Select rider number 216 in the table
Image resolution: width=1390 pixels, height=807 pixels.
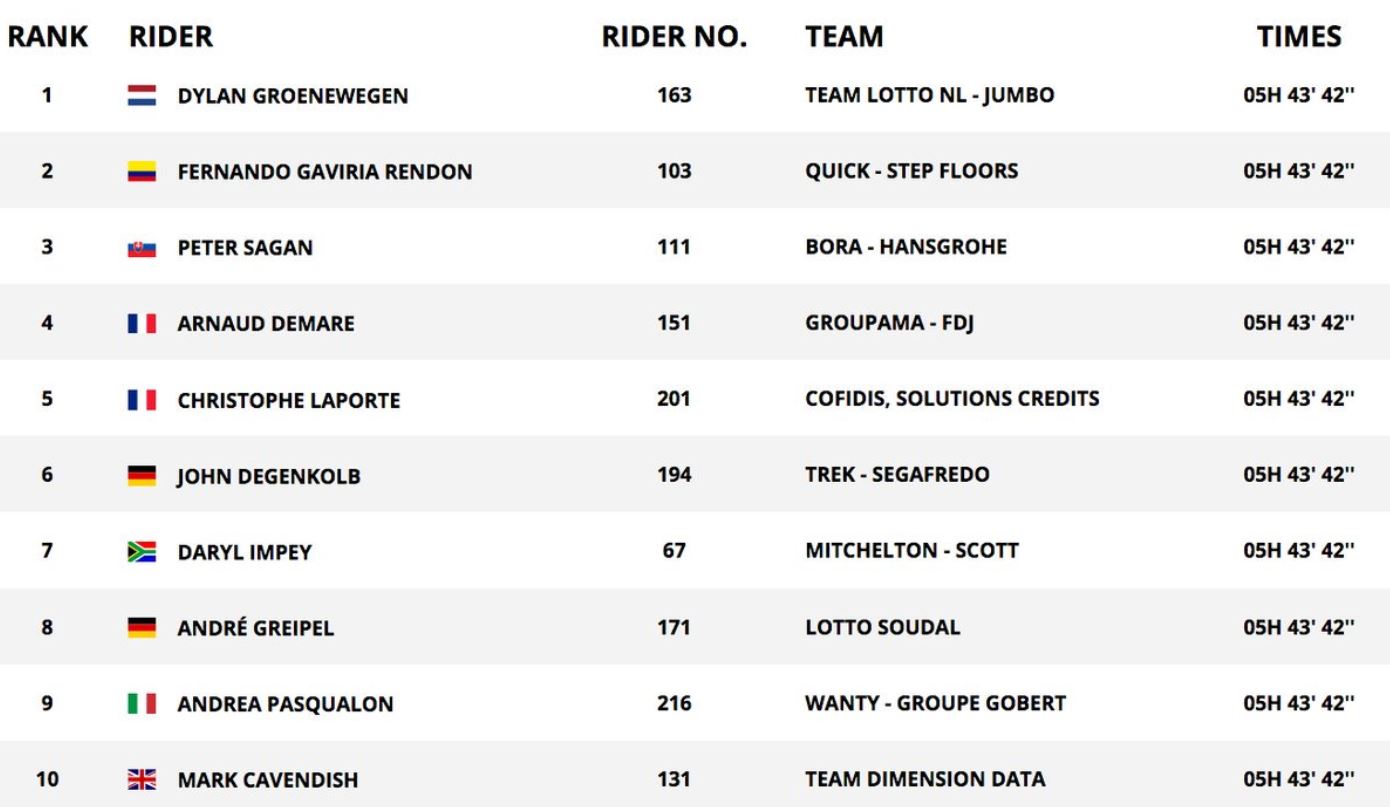[674, 703]
